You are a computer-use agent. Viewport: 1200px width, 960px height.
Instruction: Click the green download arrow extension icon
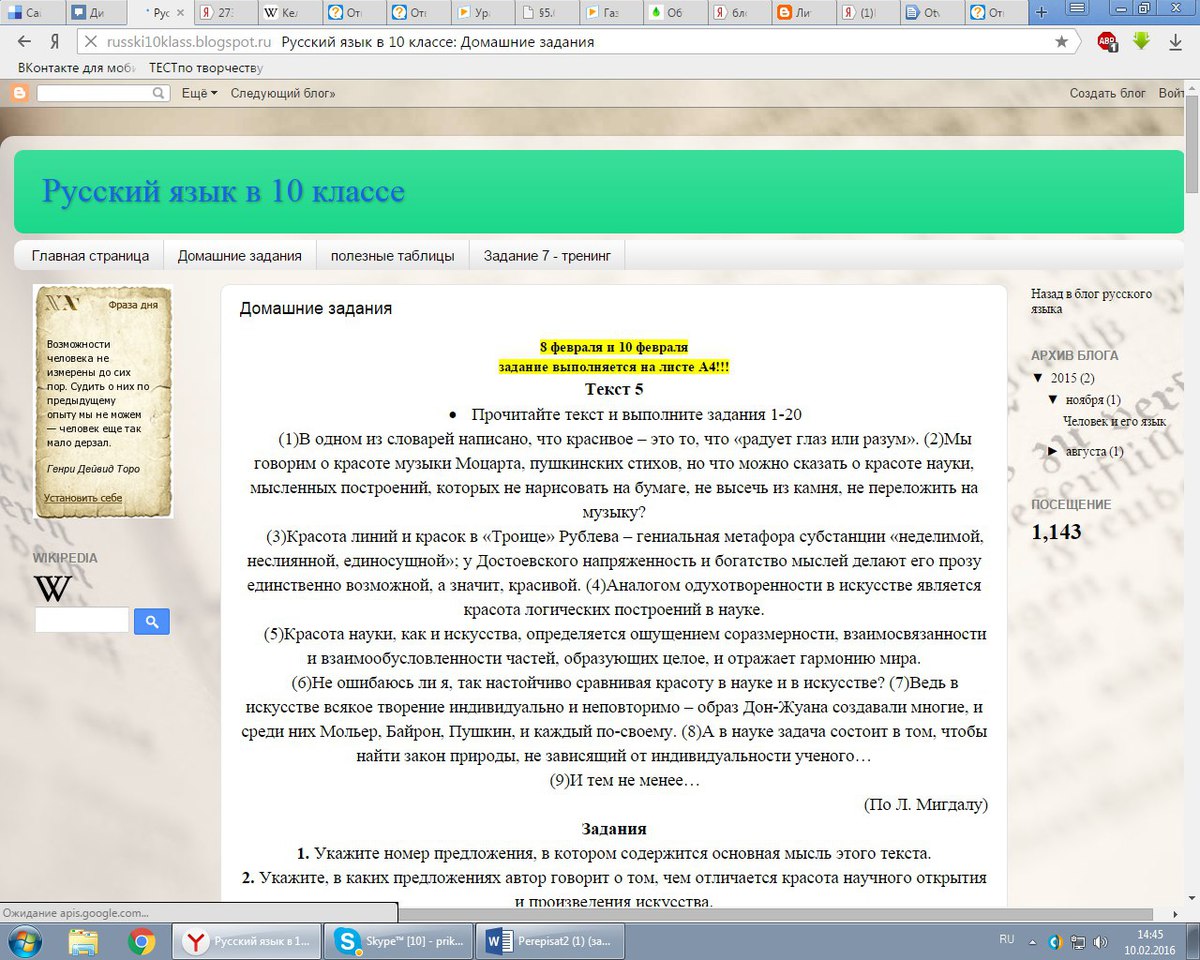(x=1141, y=41)
